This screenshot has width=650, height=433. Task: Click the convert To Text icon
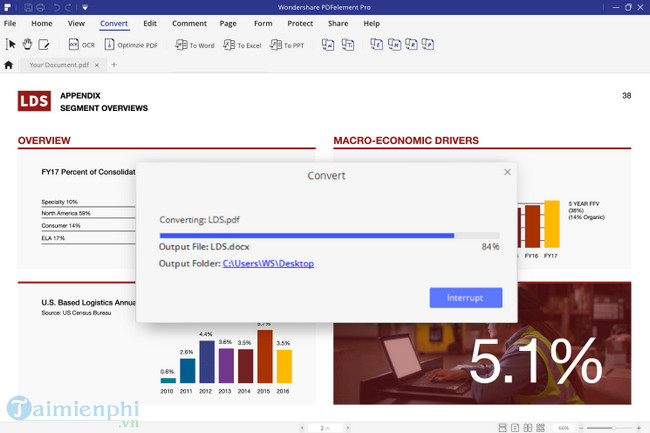[348, 45]
